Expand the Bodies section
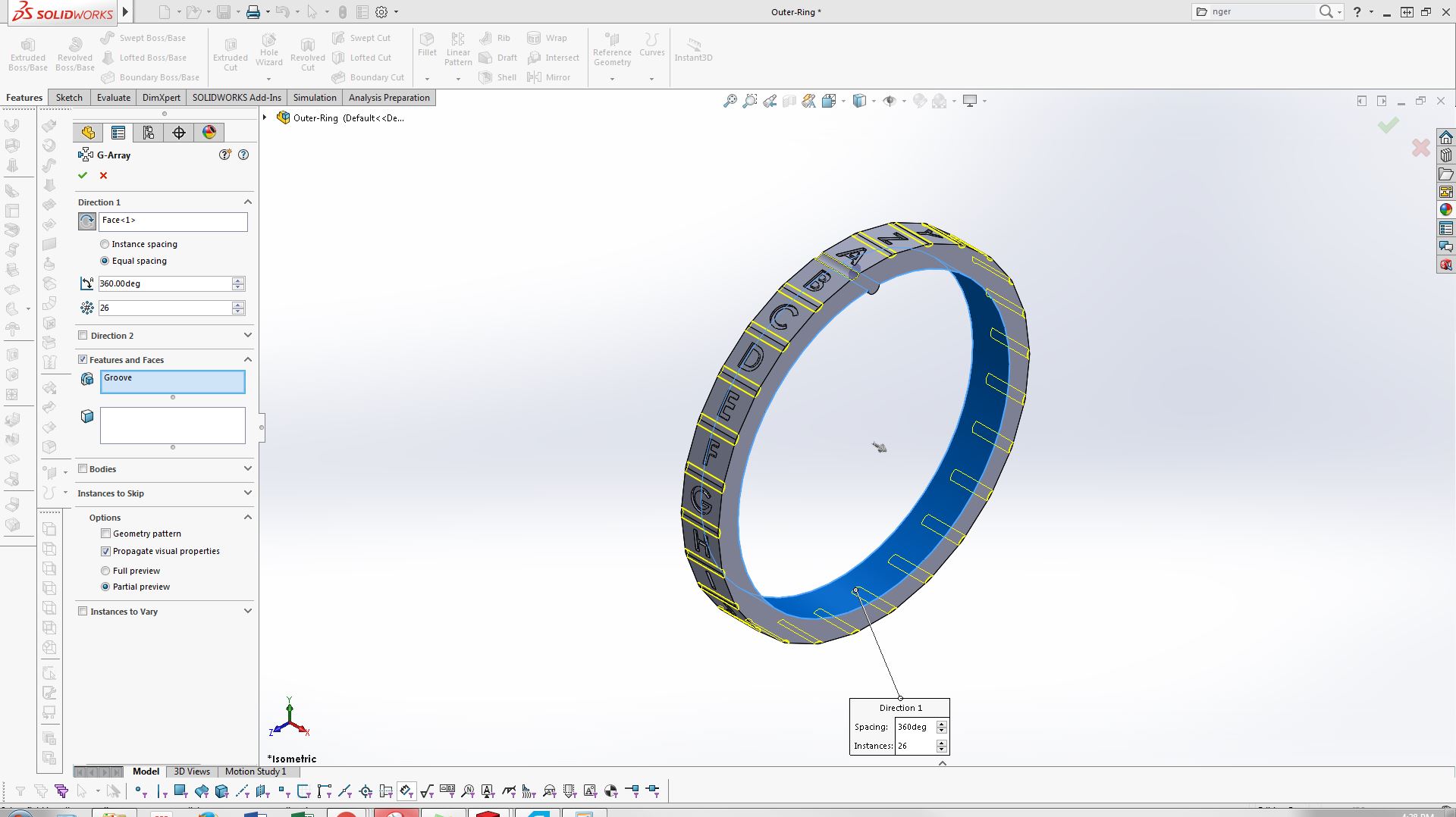This screenshot has height=817, width=1456. [247, 468]
